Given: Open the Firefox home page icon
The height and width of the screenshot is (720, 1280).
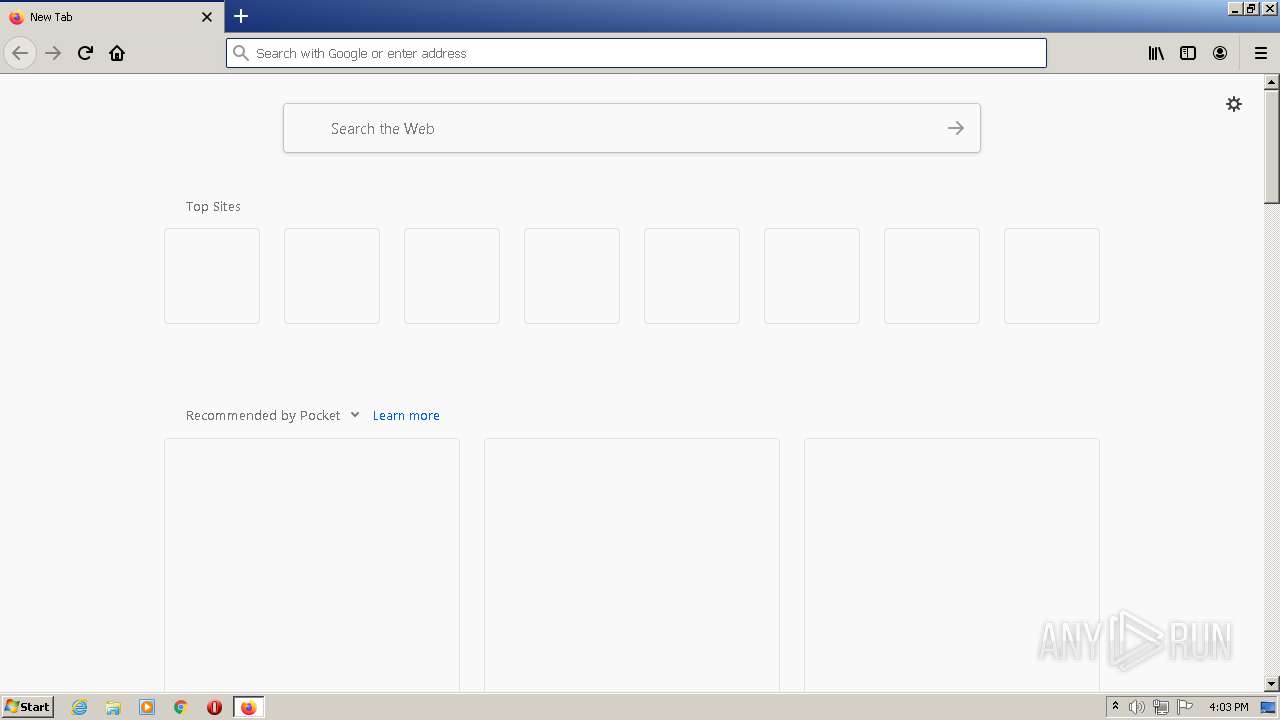Looking at the screenshot, I should tap(117, 53).
